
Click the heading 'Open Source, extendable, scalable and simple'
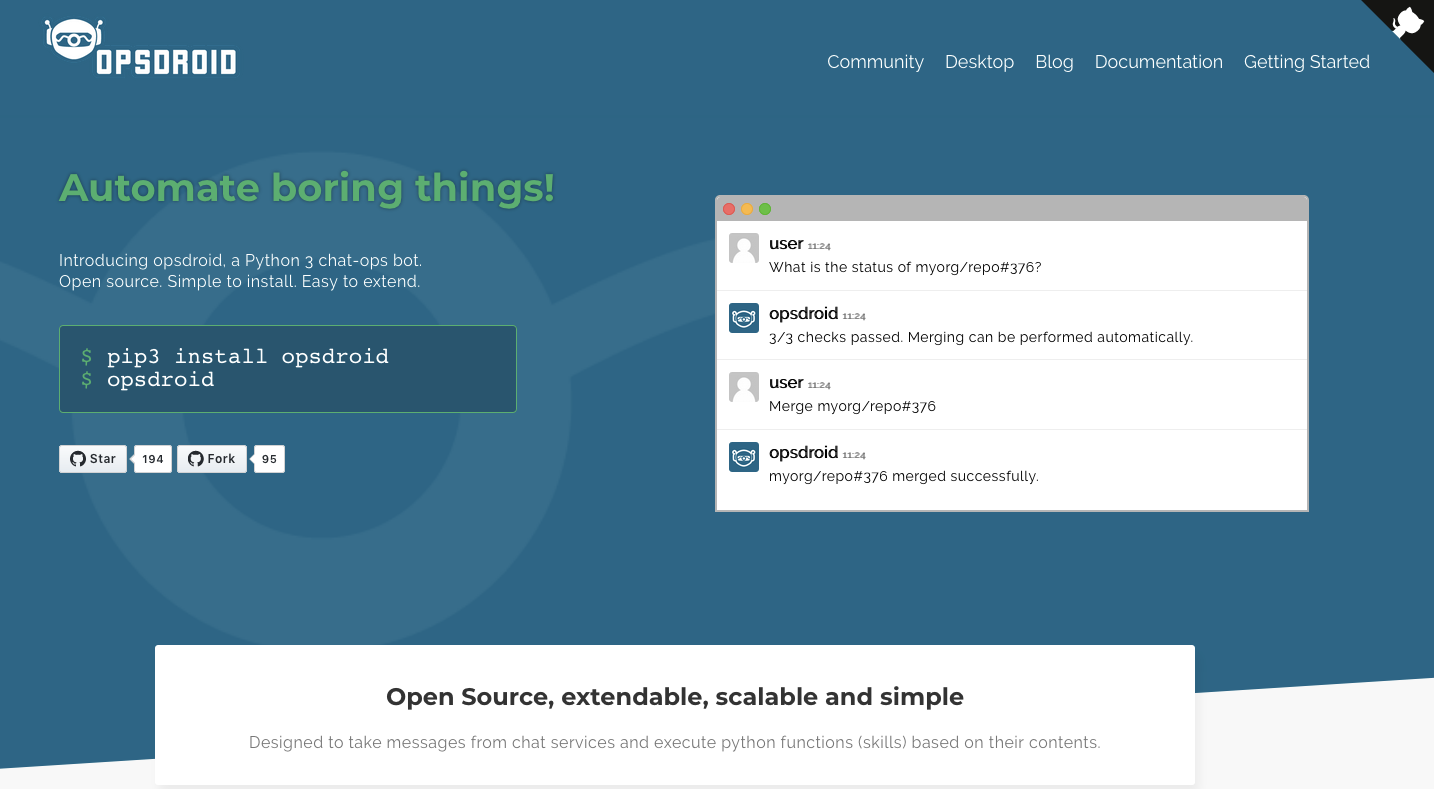(x=675, y=697)
